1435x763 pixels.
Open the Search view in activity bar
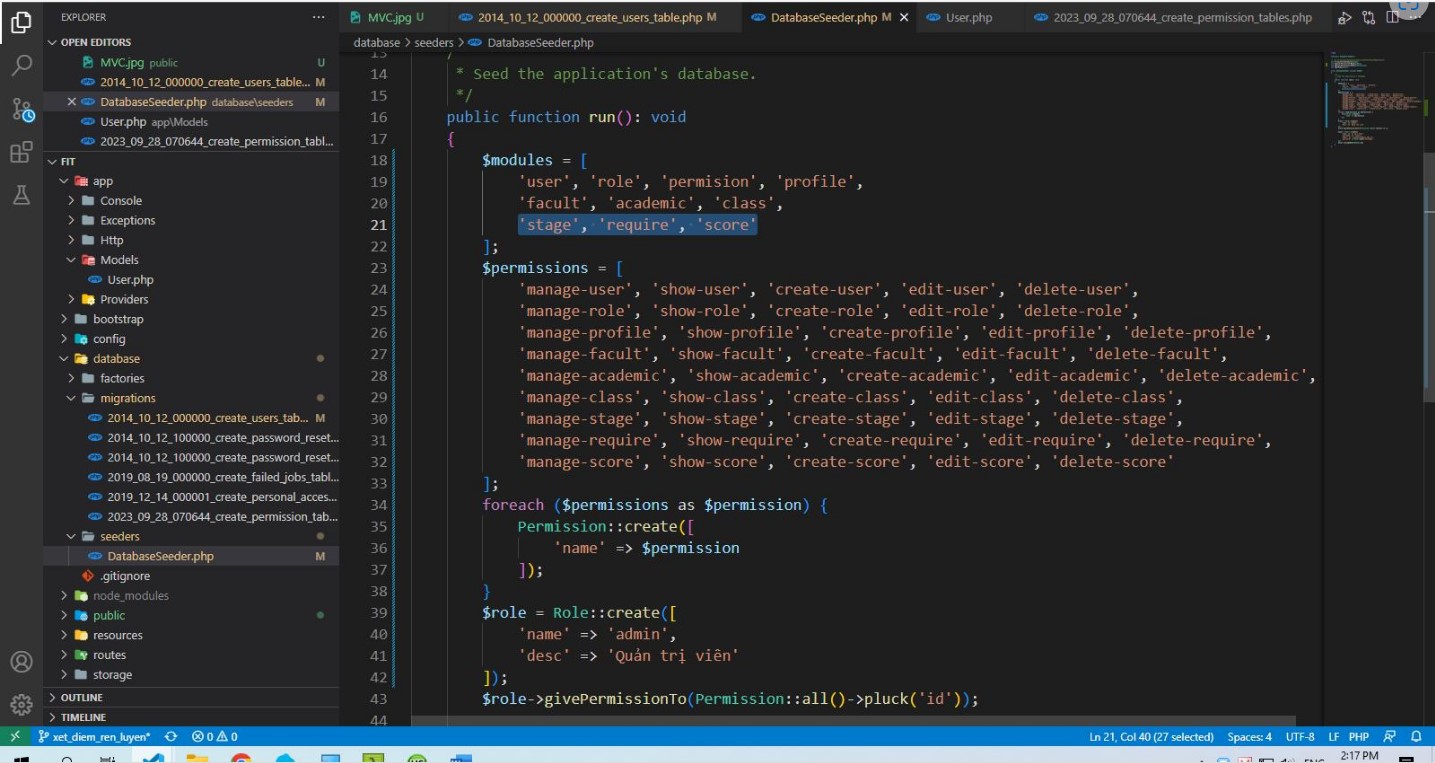(21, 66)
